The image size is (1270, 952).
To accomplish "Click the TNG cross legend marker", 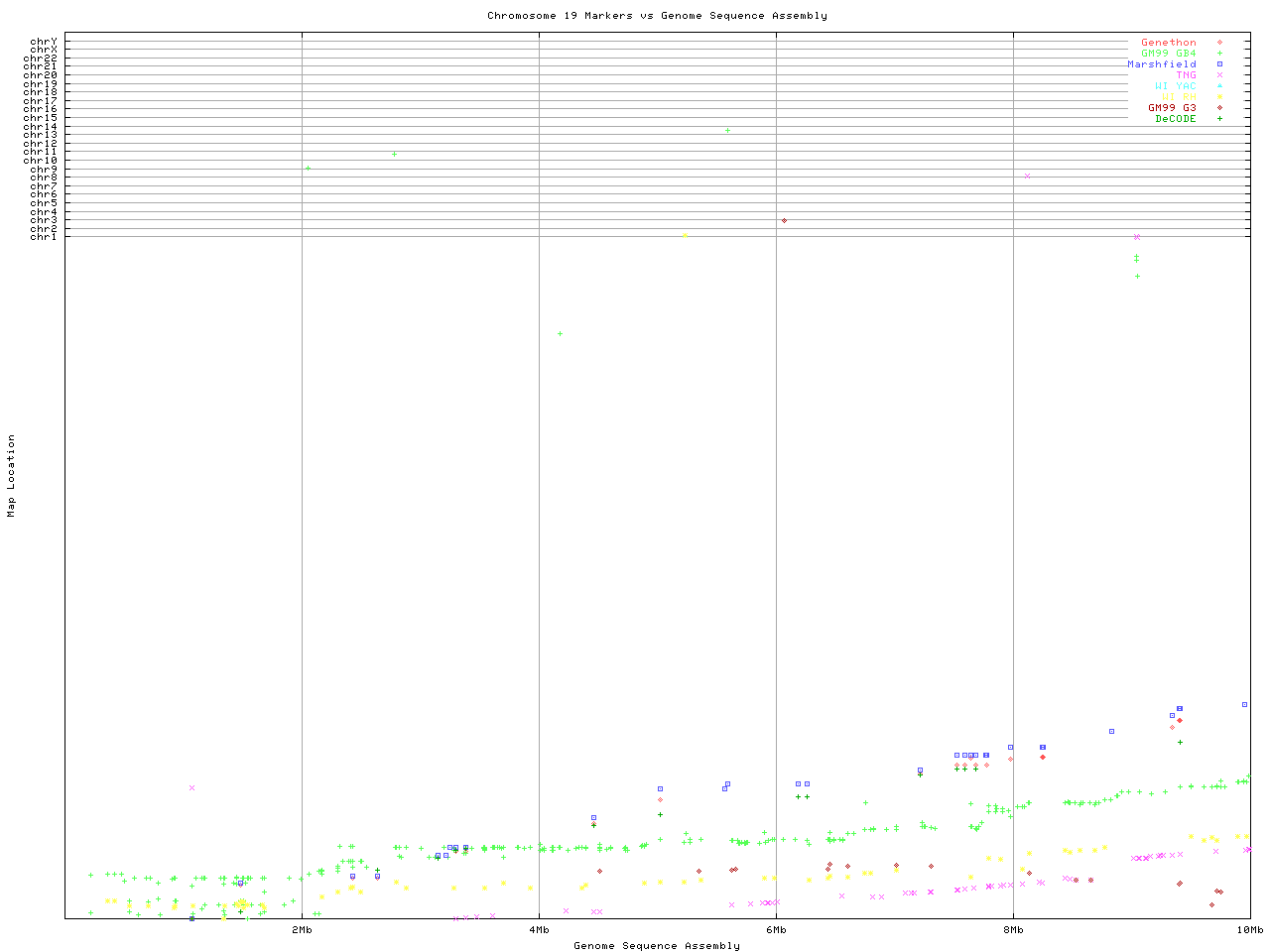I will coord(1219,75).
